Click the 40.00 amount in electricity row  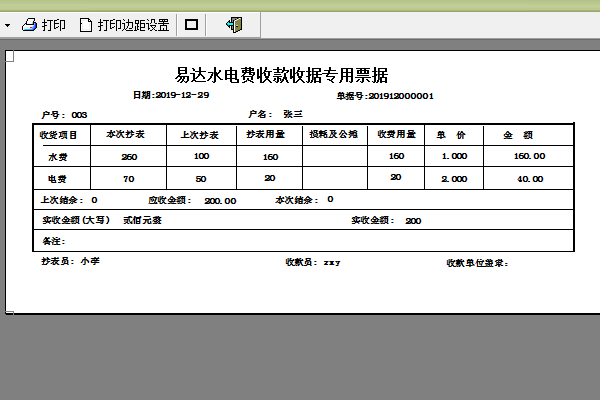[530, 179]
